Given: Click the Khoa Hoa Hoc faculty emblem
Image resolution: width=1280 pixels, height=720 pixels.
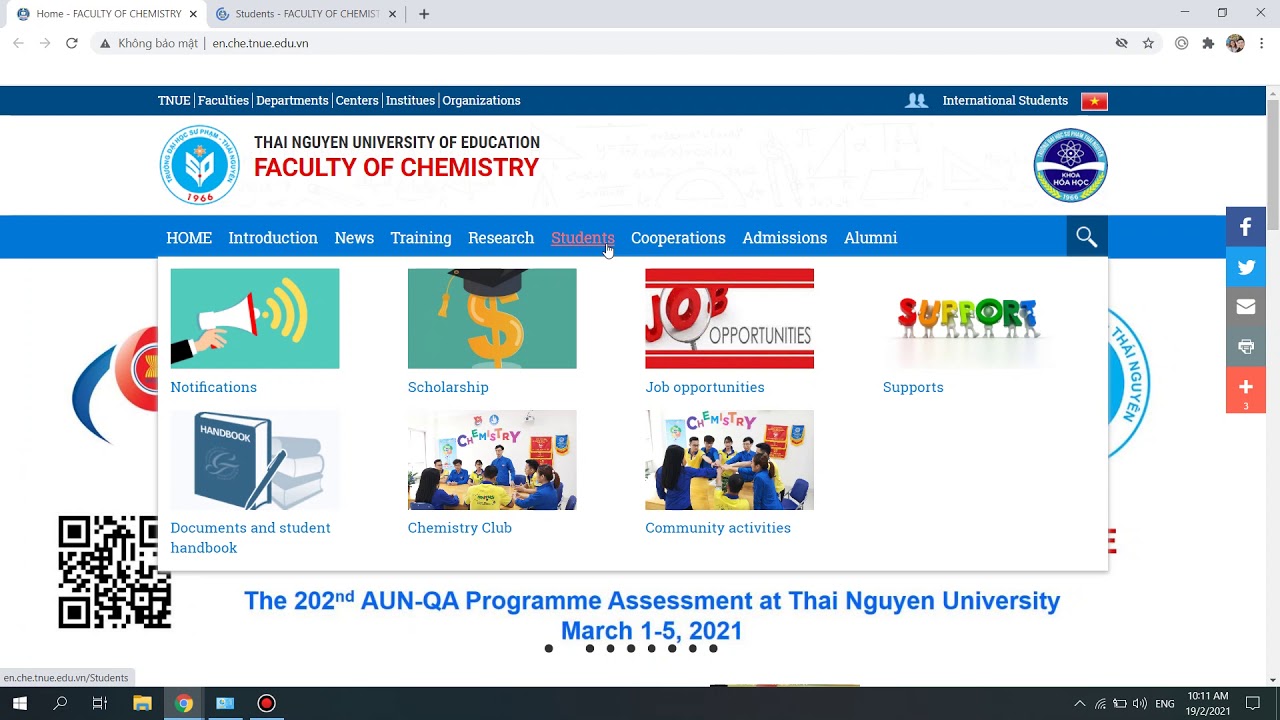Looking at the screenshot, I should [1070, 165].
